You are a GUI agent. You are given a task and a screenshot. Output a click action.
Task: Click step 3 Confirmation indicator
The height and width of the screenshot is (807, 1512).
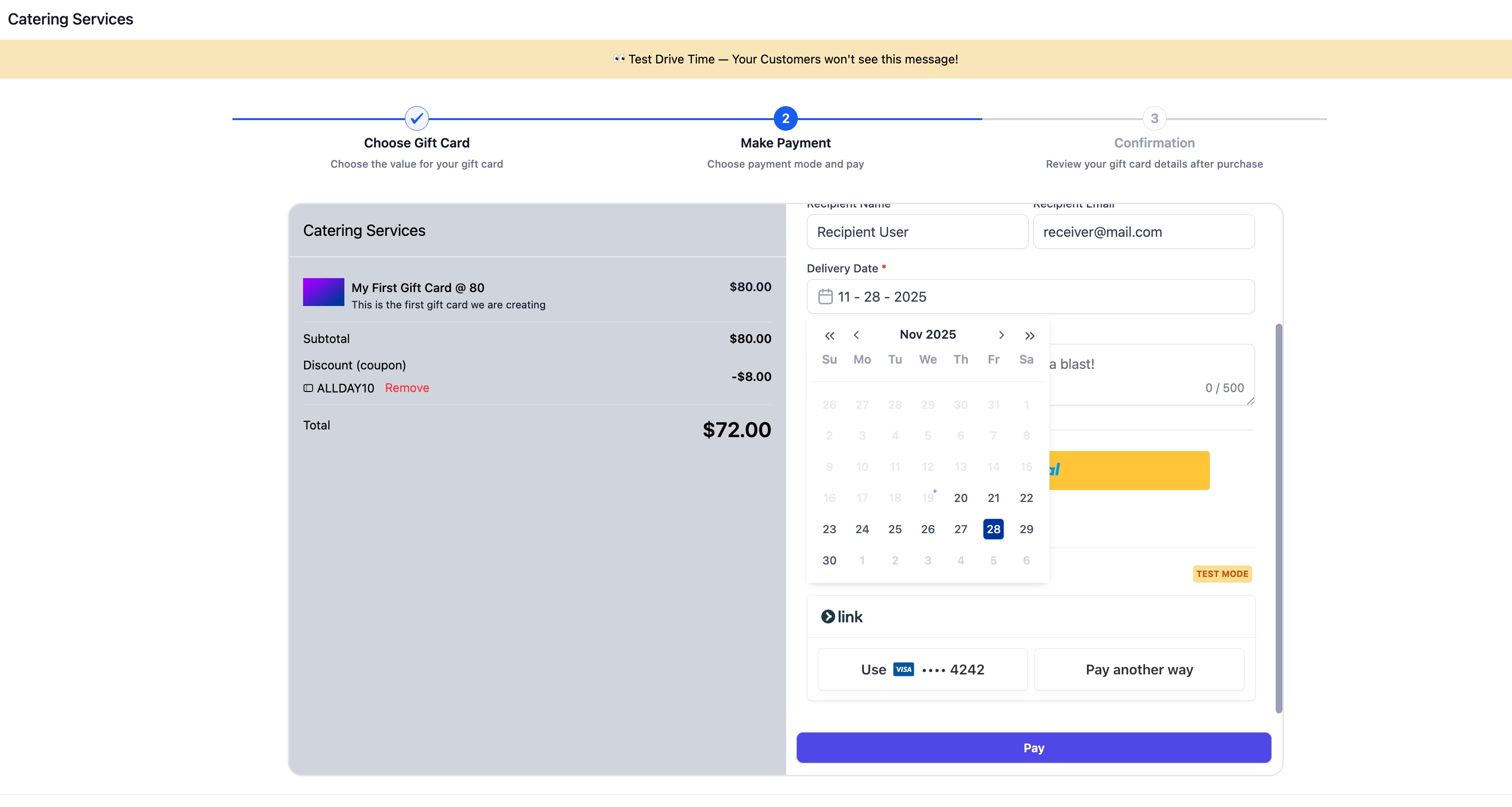pos(1154,119)
